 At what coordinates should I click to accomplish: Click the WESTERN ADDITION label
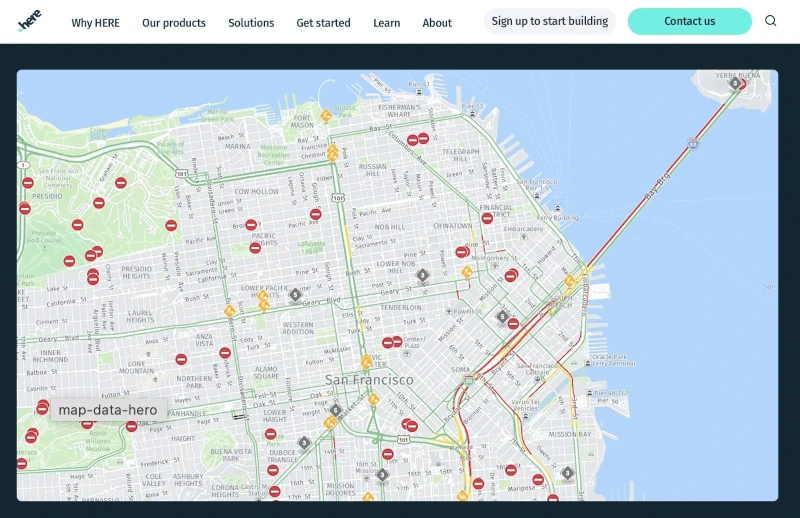[298, 328]
